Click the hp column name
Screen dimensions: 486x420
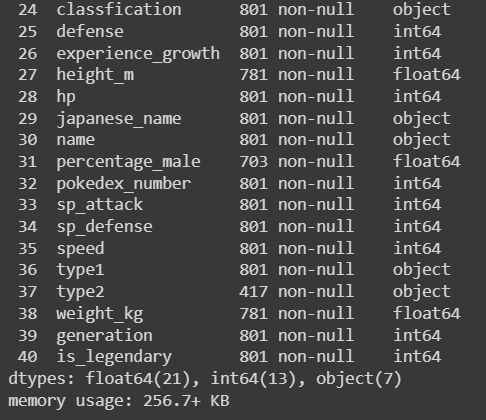pos(66,97)
